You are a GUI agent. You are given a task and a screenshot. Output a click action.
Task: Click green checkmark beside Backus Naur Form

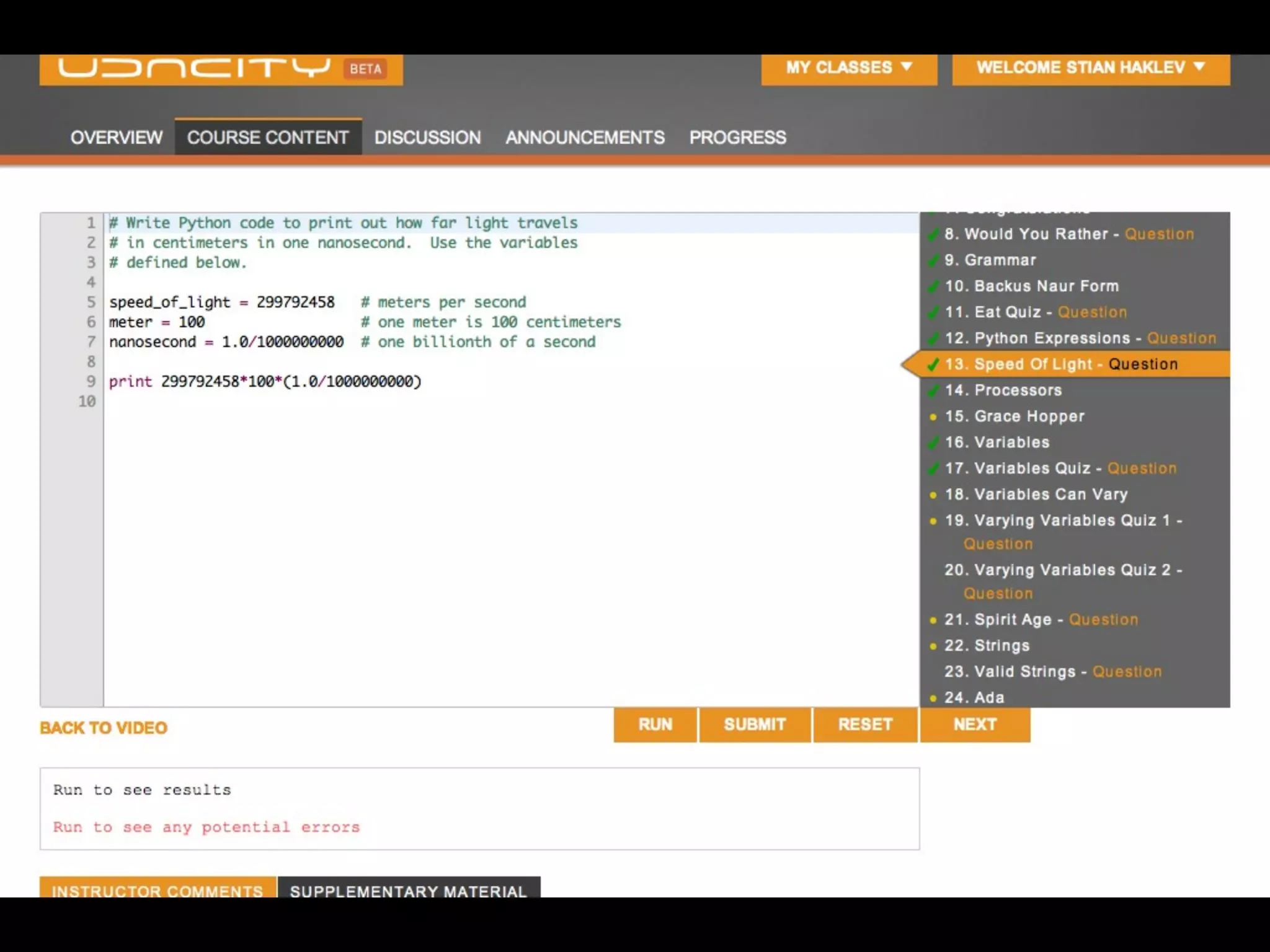tap(933, 286)
